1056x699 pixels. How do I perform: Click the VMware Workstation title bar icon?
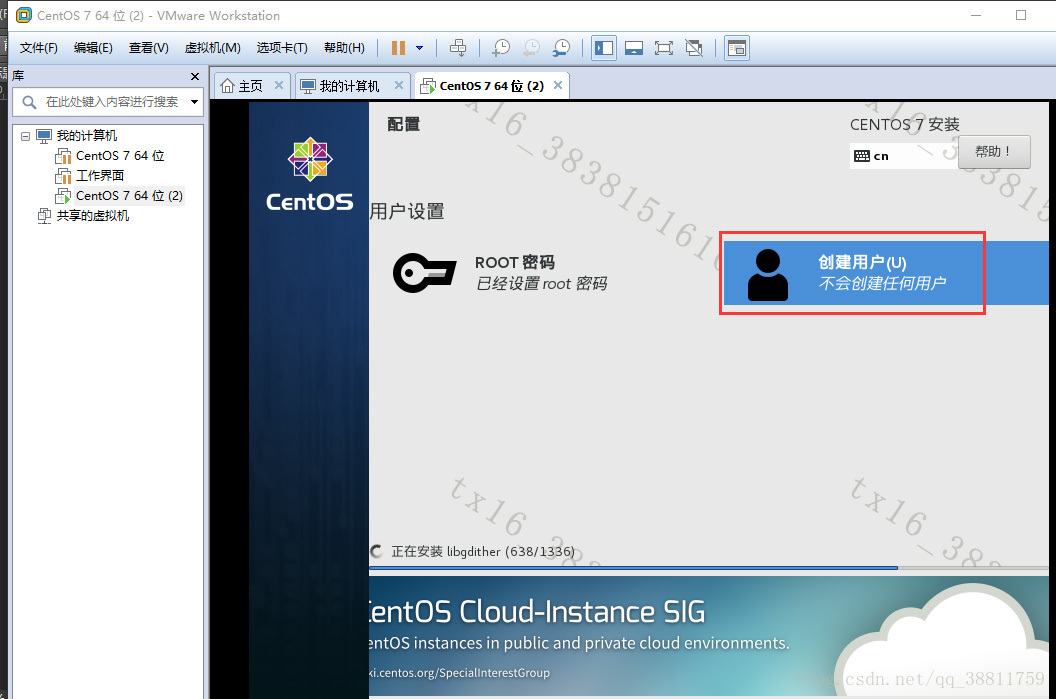[24, 15]
